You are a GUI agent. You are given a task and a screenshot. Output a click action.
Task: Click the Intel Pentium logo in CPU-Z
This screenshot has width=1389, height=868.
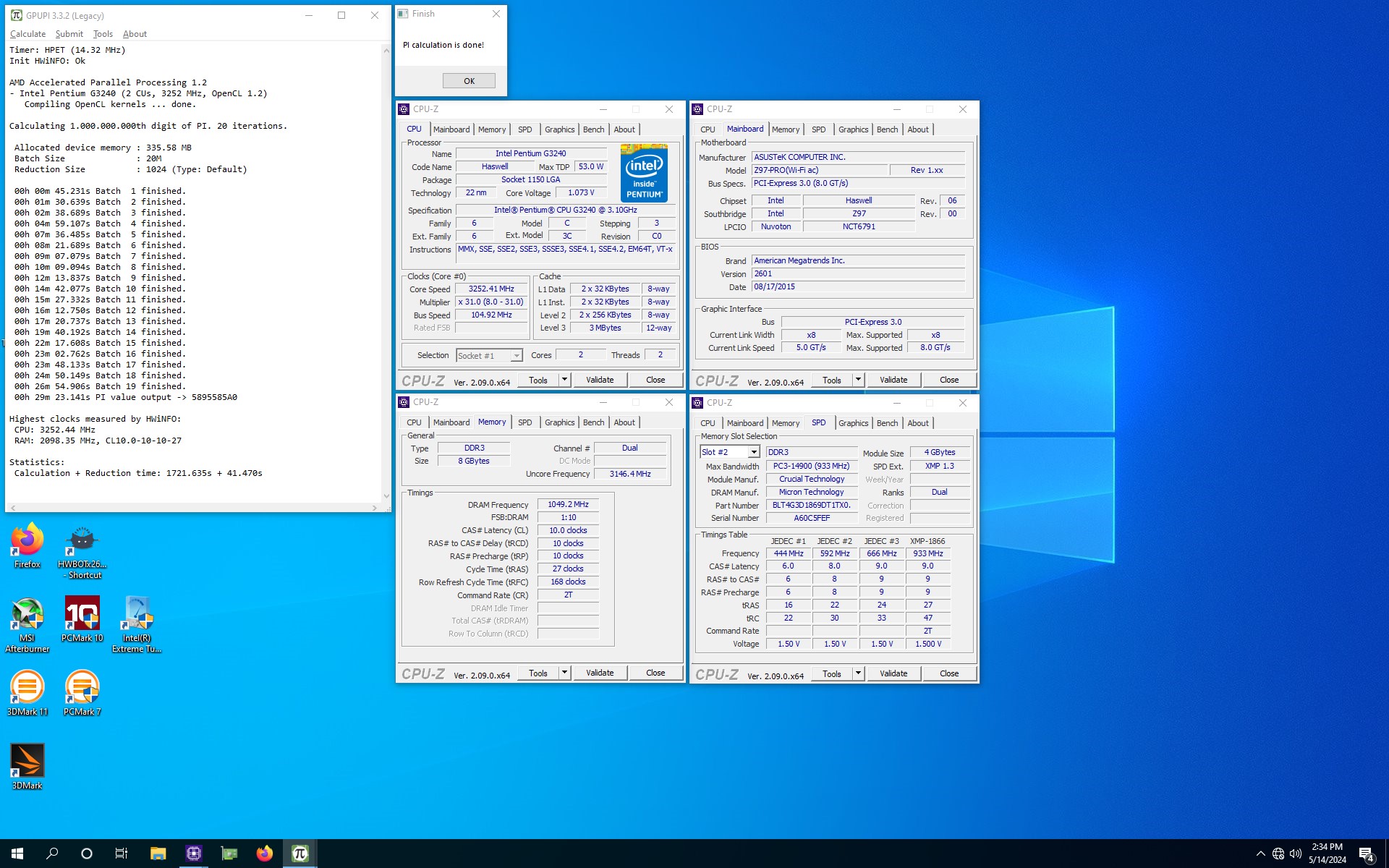click(x=644, y=173)
